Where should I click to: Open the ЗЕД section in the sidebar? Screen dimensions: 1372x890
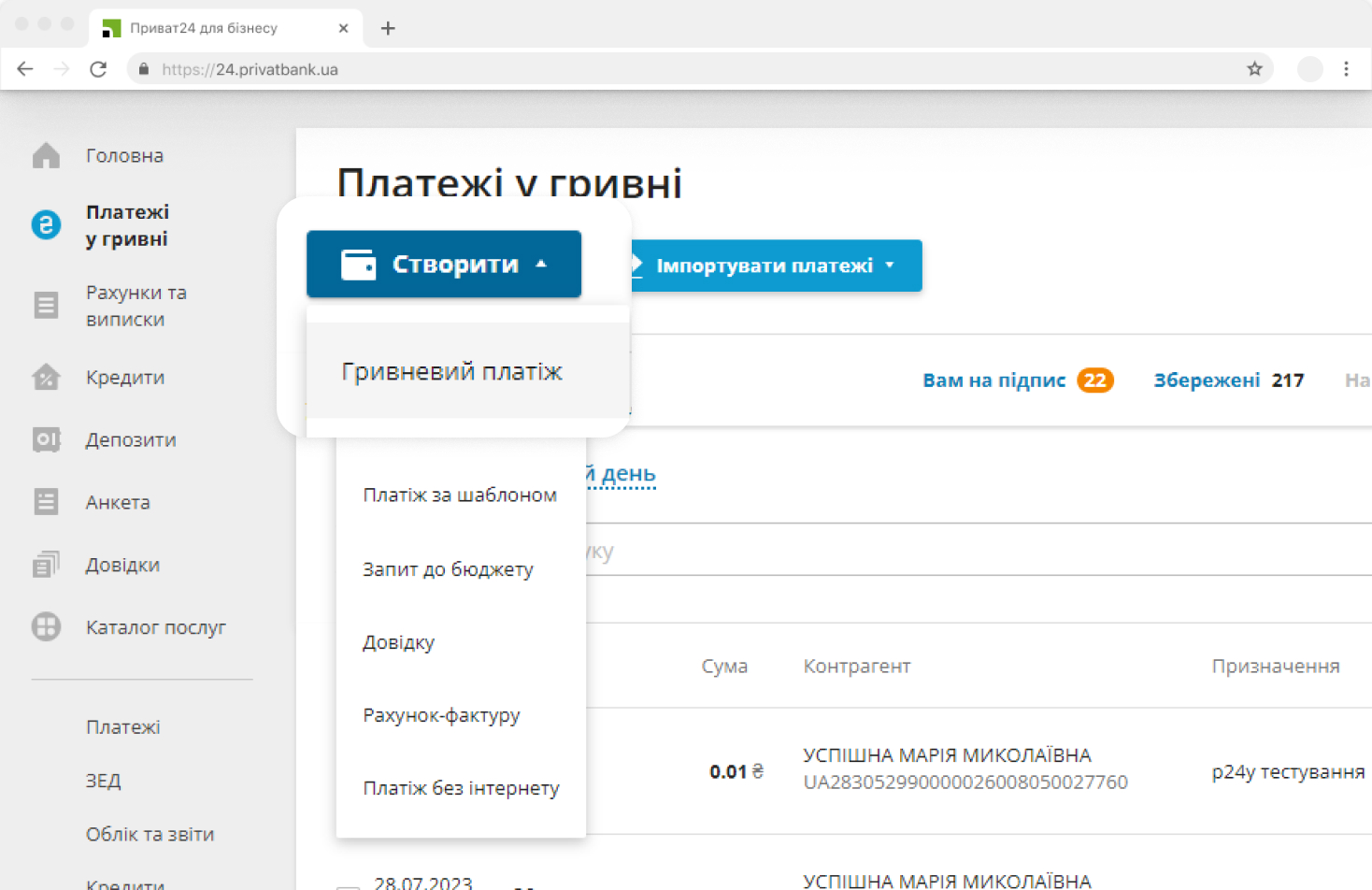click(102, 781)
